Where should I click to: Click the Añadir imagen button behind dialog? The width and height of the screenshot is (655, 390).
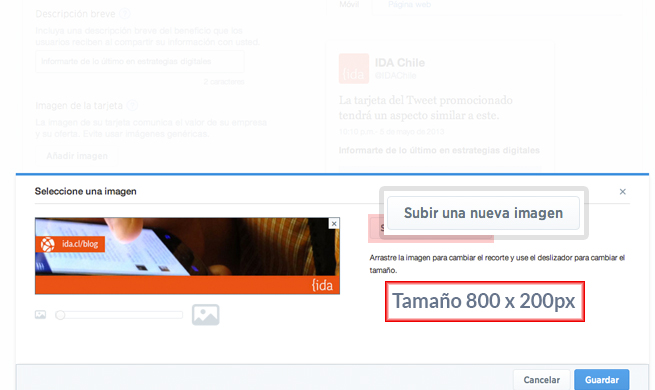[77, 156]
